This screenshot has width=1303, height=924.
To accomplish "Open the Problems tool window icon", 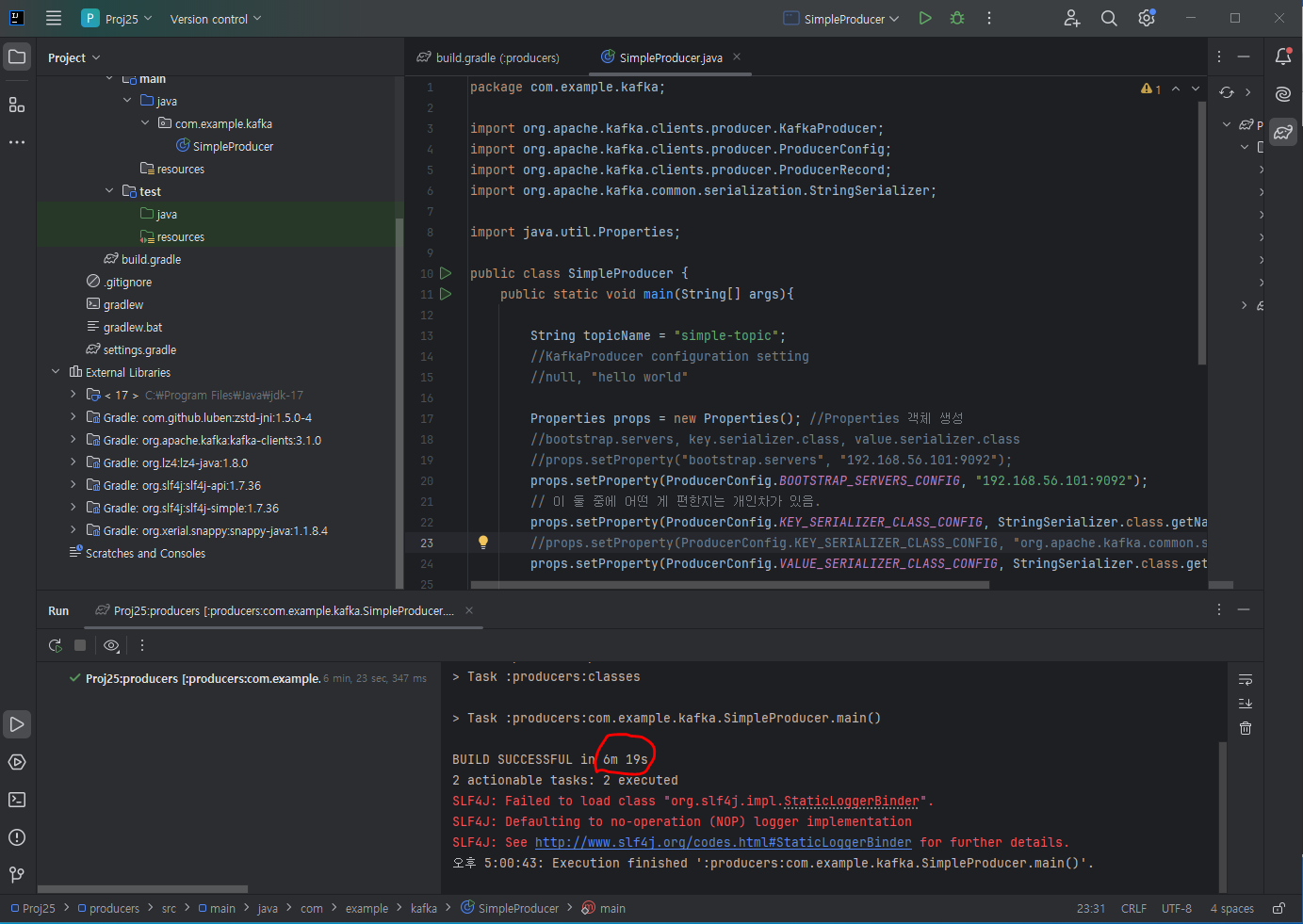I will point(17,837).
